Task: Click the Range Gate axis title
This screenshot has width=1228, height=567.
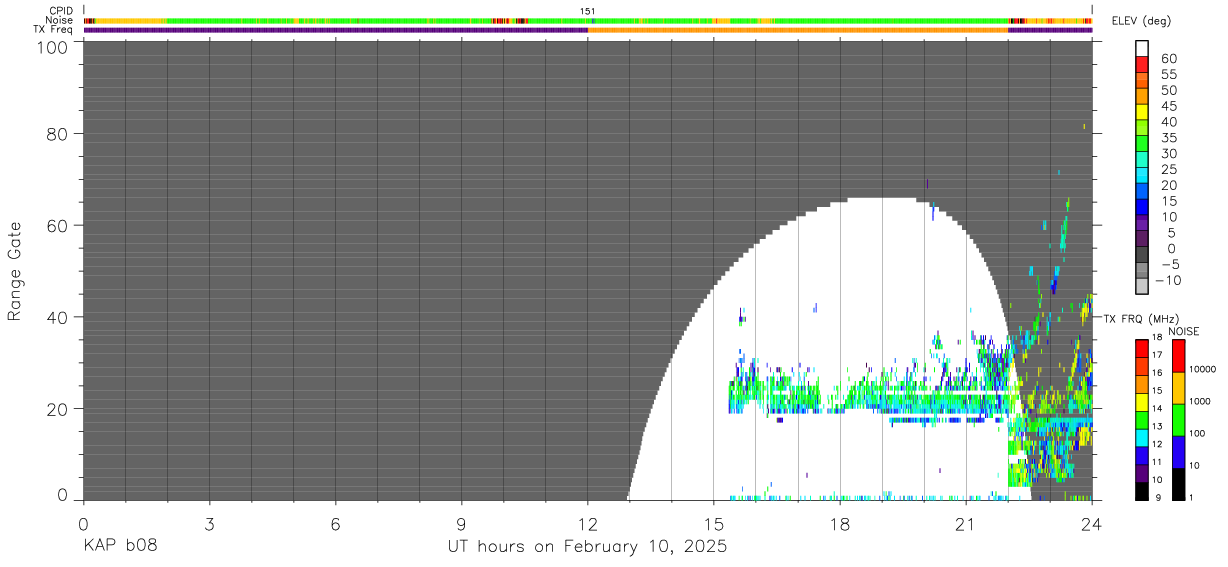Action: pos(15,271)
